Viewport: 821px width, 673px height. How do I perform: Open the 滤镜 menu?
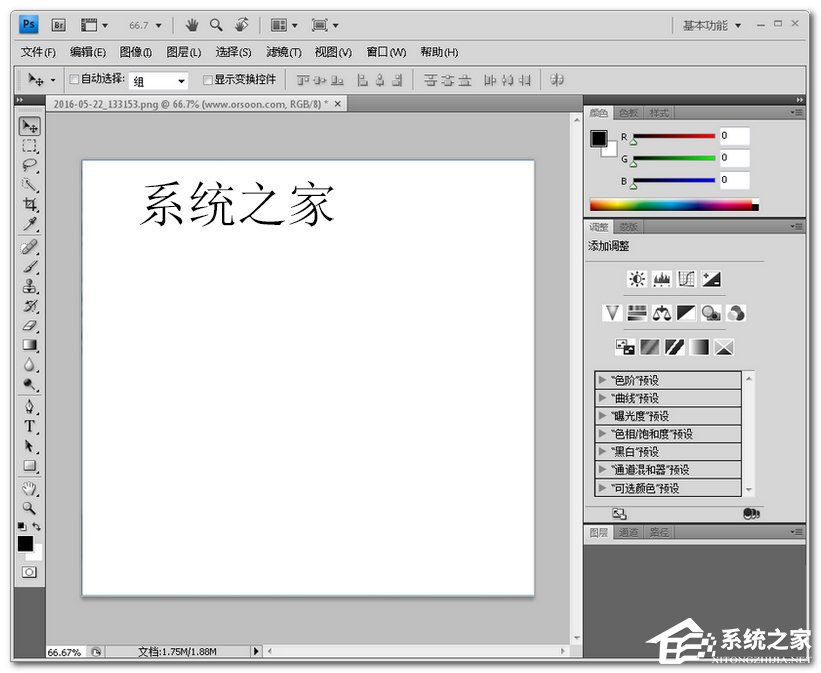pyautogui.click(x=283, y=52)
